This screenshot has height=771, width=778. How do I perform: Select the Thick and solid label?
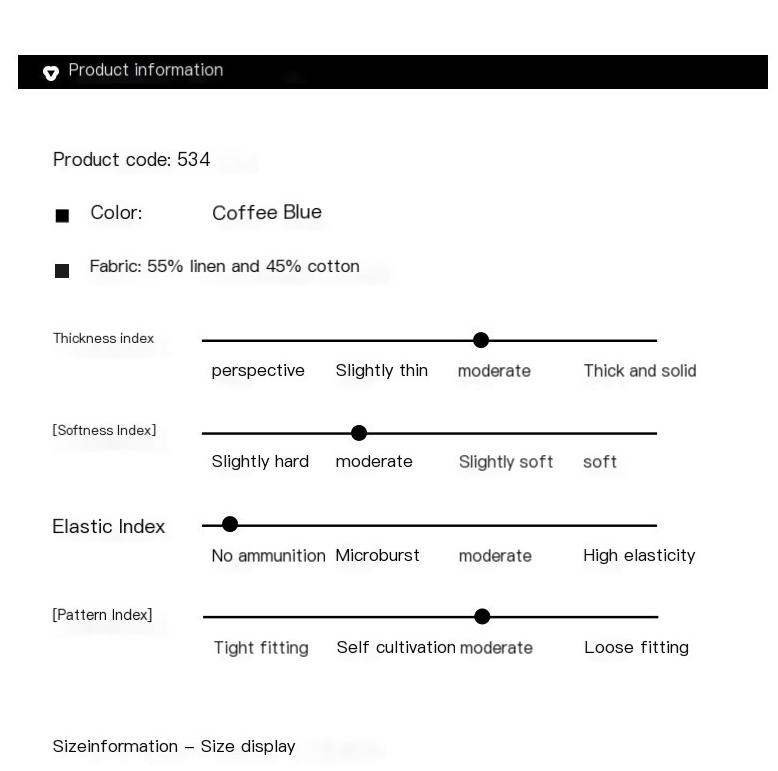(x=639, y=371)
